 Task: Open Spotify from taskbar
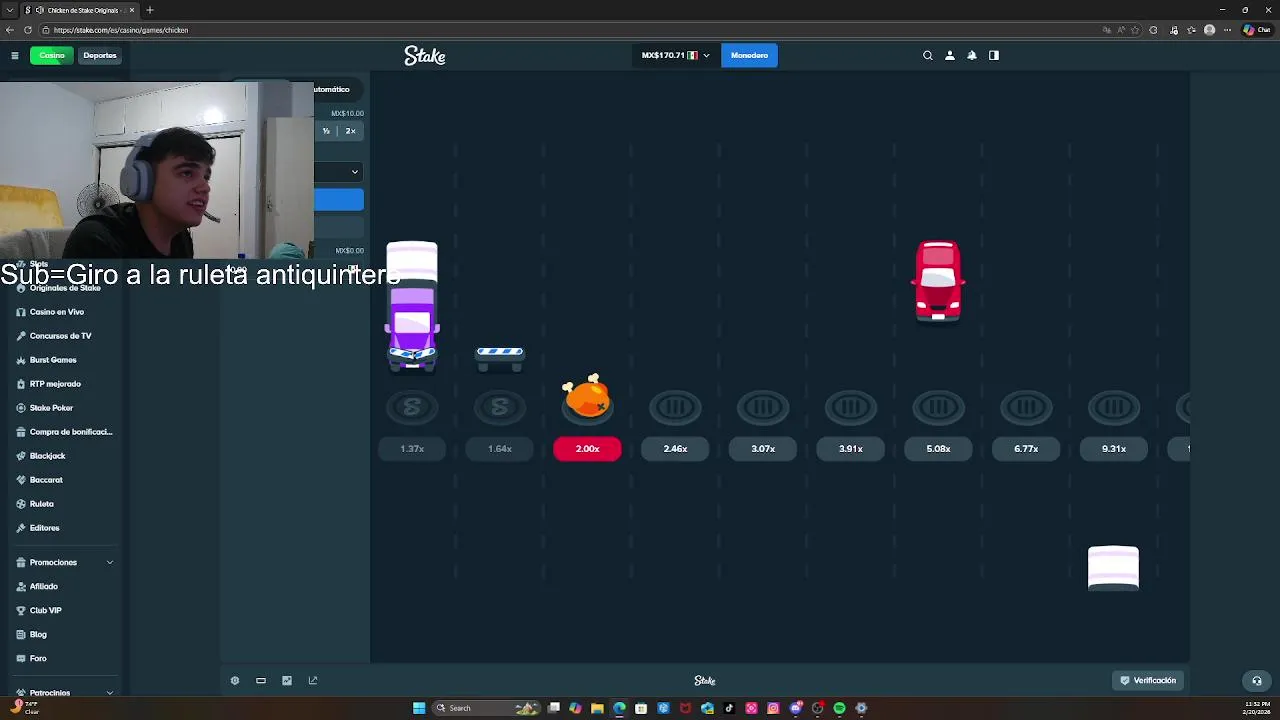point(839,708)
